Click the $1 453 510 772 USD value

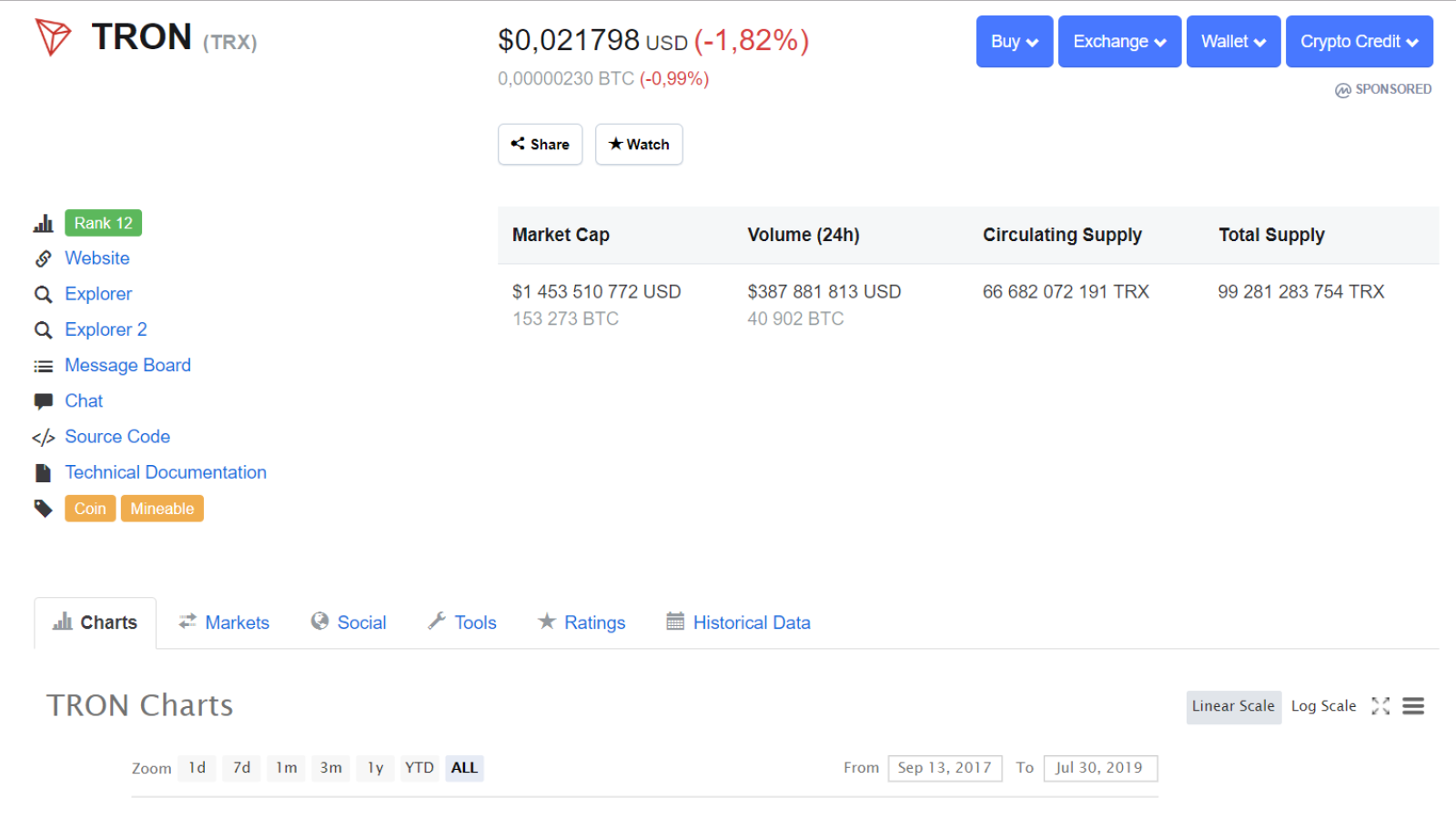(597, 292)
